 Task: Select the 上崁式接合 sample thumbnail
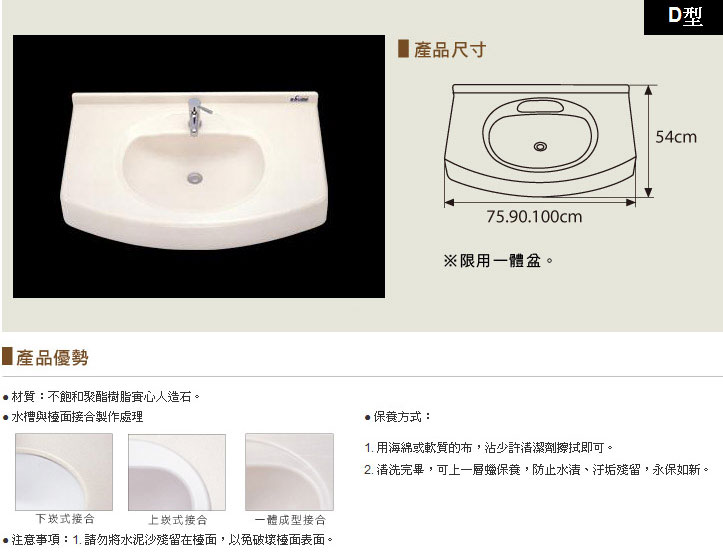177,472
